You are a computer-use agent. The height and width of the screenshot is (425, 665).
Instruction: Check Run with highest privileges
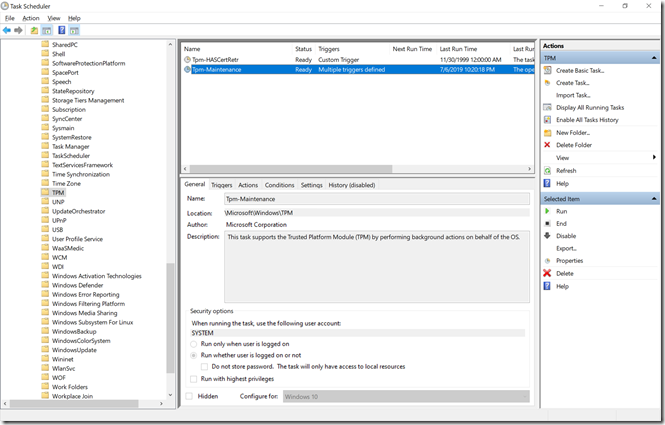coord(193,379)
